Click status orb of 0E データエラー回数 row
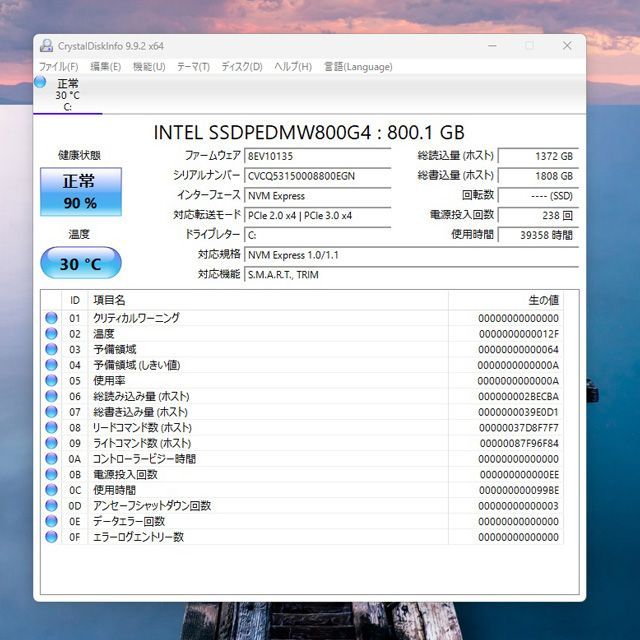Screen dimensions: 640x640 pyautogui.click(x=51, y=521)
